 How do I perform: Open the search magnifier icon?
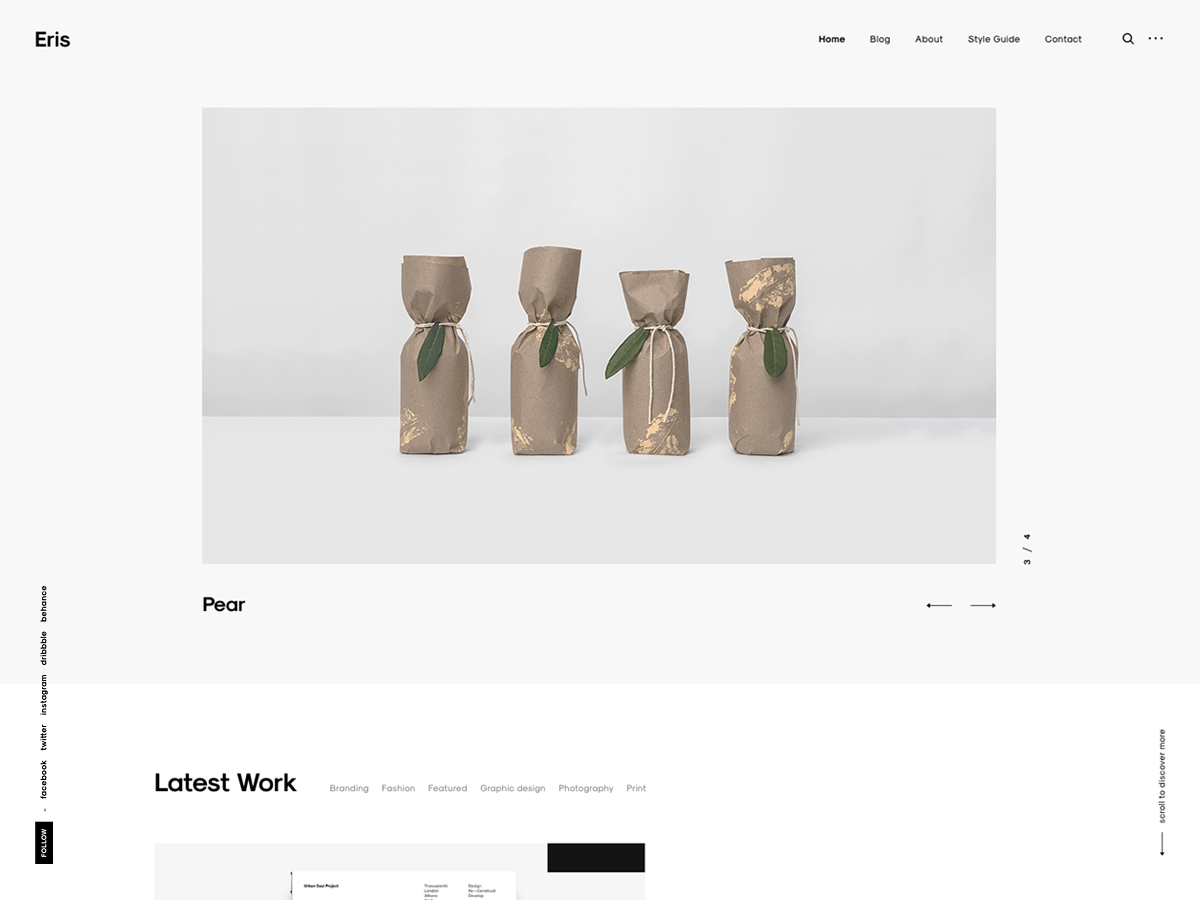[x=1128, y=39]
